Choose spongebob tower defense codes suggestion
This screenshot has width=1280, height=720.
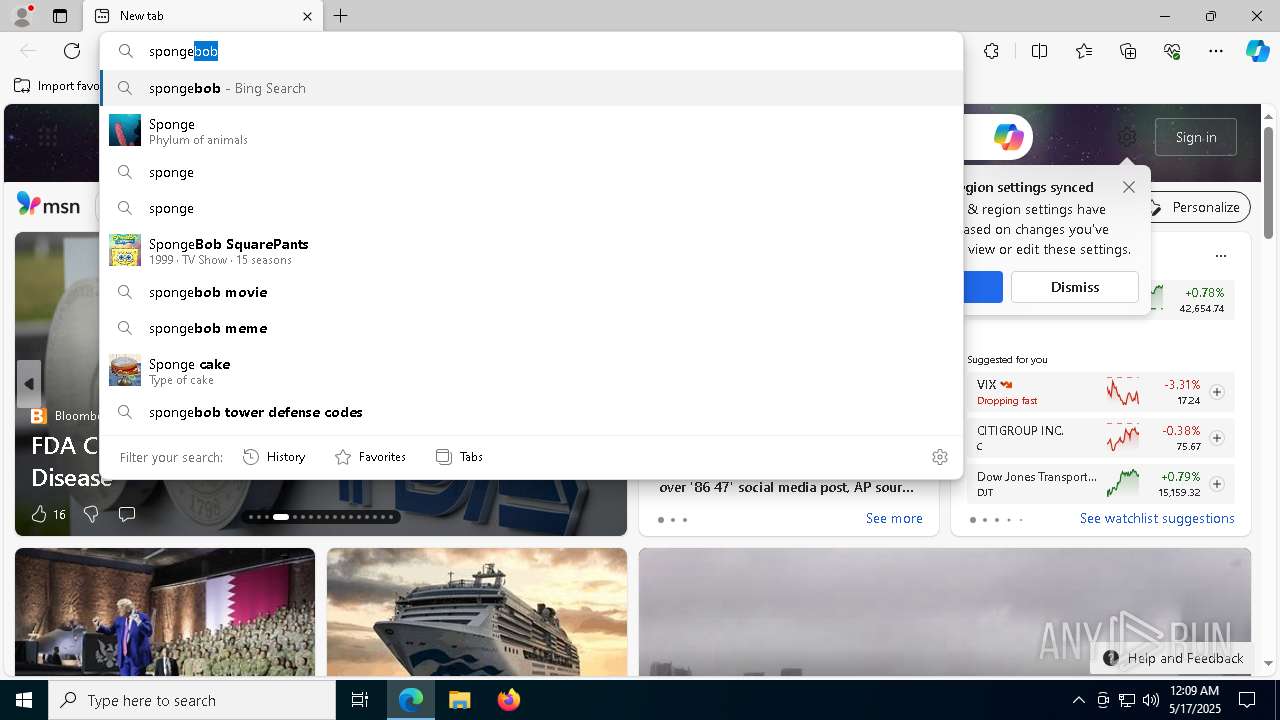[x=531, y=412]
